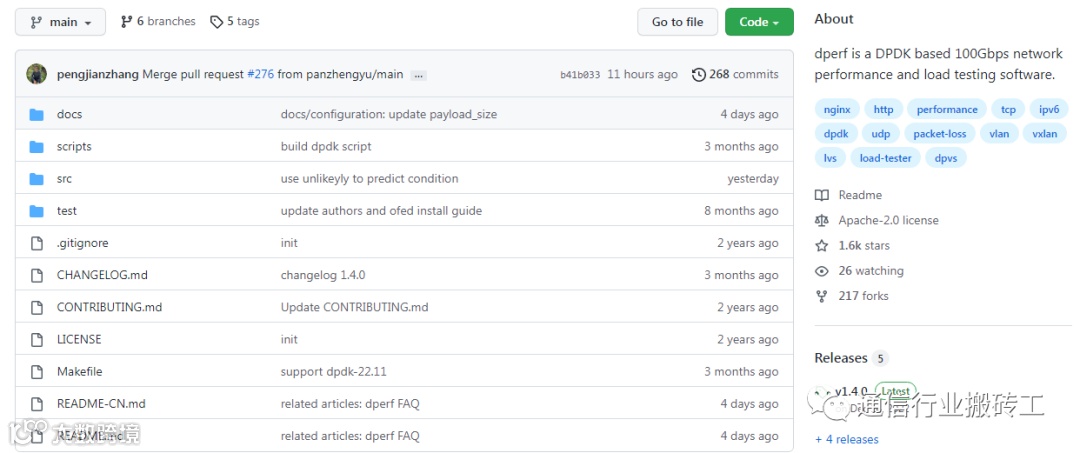Select the vlan topic tag
This screenshot has width=1080, height=453.
(x=999, y=134)
